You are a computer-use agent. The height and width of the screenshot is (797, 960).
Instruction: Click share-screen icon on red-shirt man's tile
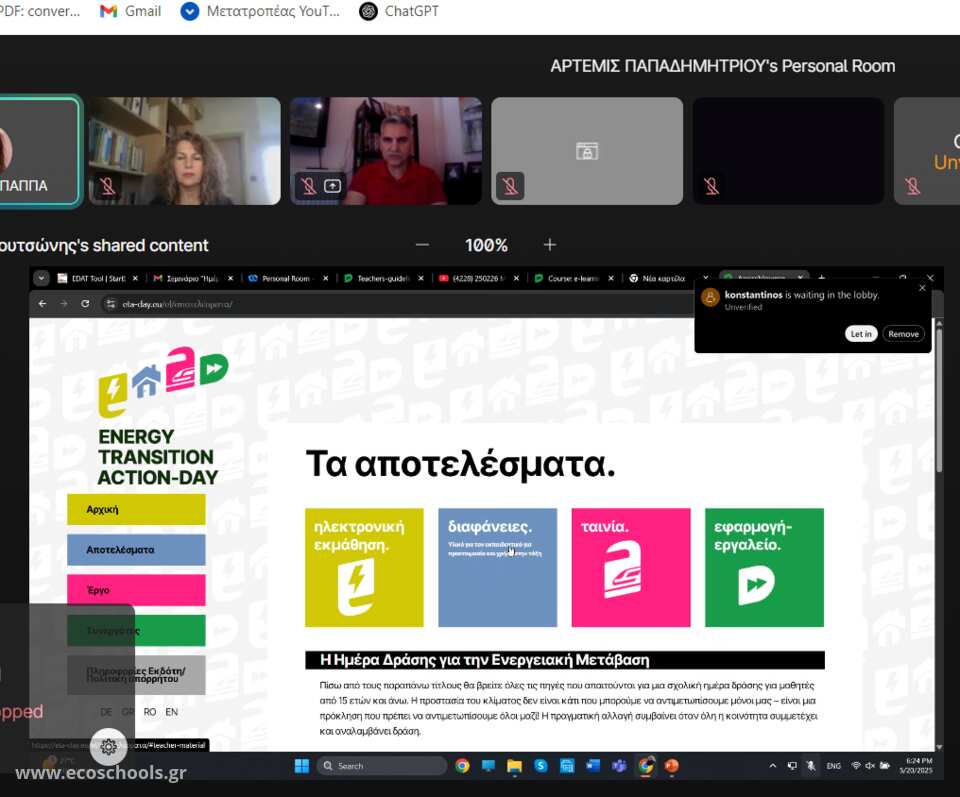[332, 185]
